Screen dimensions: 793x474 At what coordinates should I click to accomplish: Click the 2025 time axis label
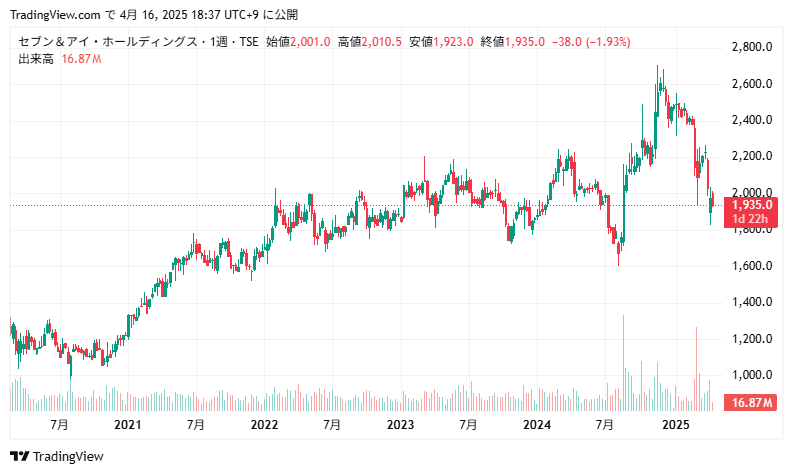coord(676,424)
